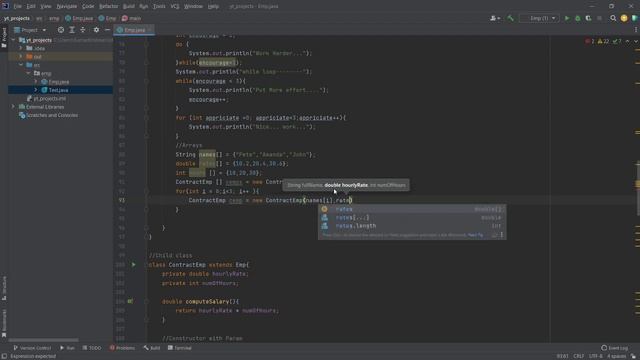This screenshot has height=360, width=640.
Task: Click tool window toggle icon in status bar corner
Action: tap(4, 356)
